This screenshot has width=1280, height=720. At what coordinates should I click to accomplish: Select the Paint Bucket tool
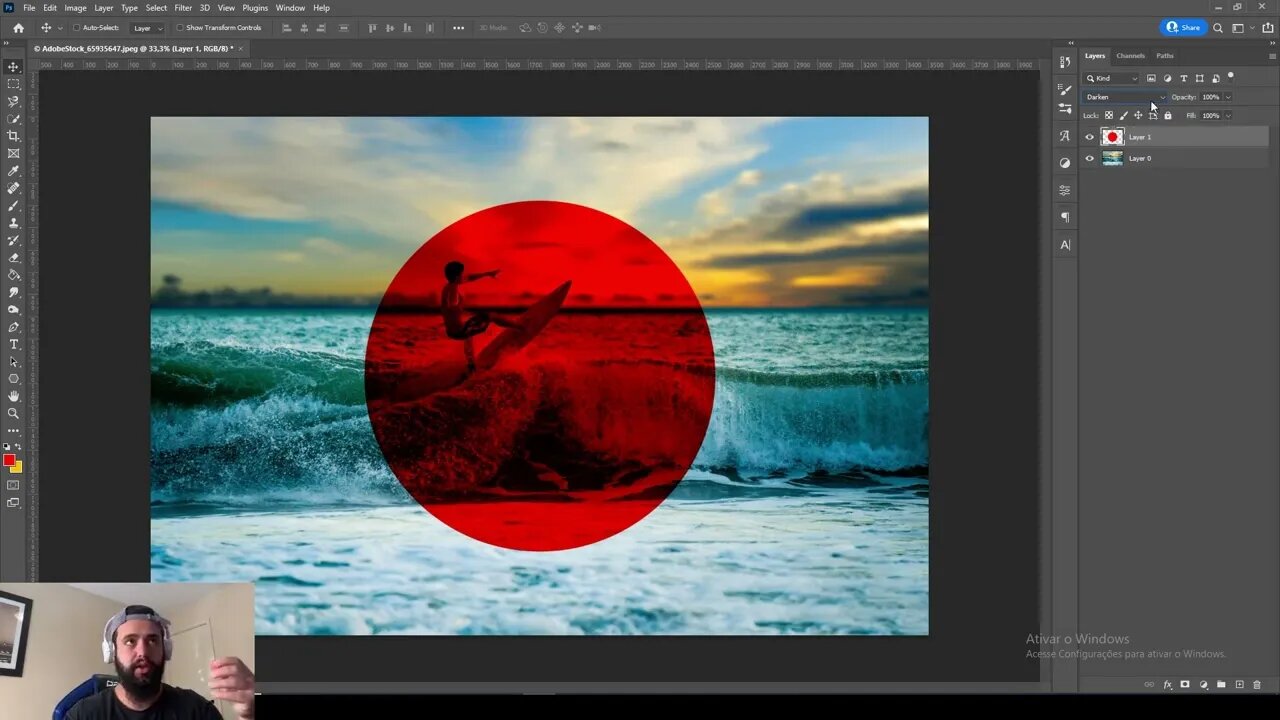coord(13,275)
